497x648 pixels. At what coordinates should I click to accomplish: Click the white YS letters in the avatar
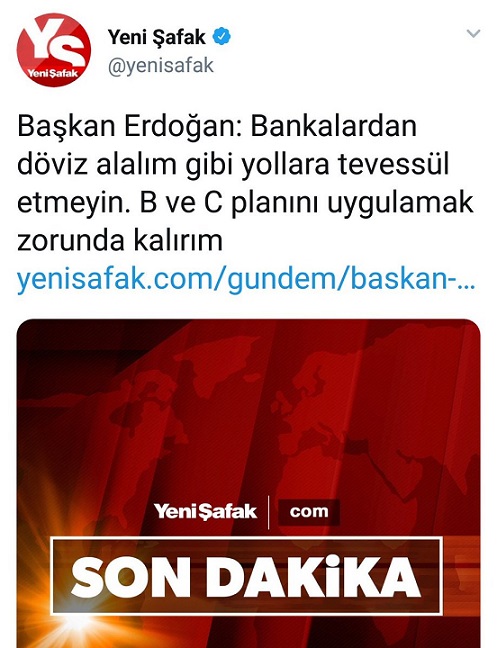56,43
